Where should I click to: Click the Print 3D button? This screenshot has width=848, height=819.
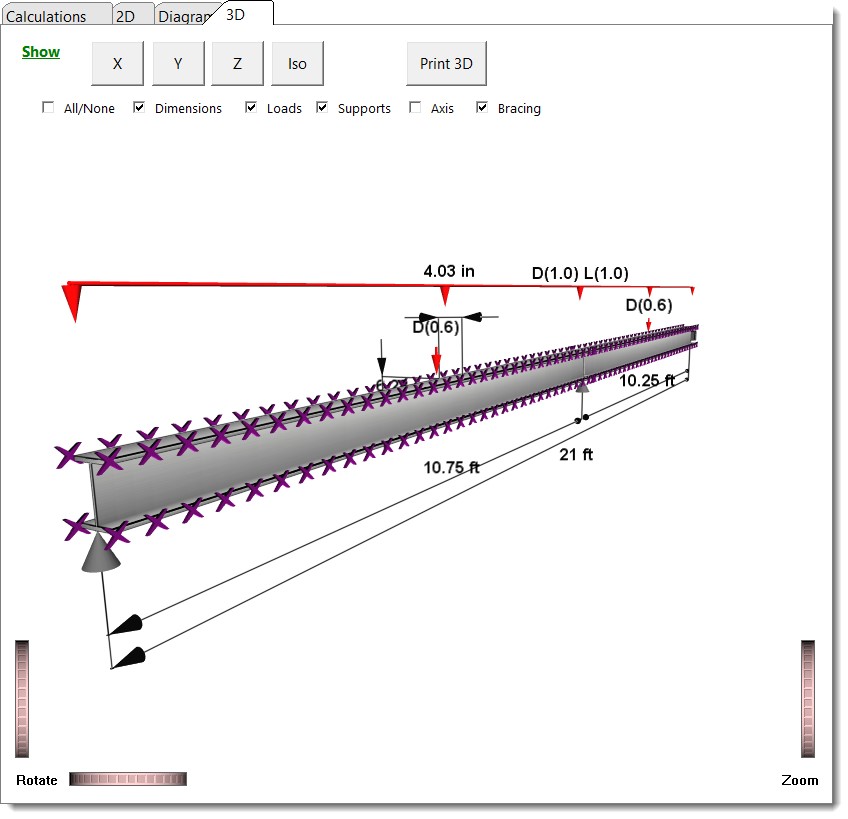446,63
